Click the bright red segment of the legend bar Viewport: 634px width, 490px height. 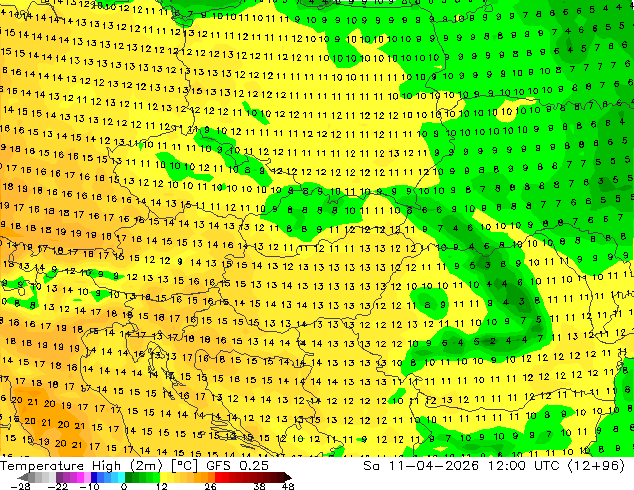pos(222,477)
